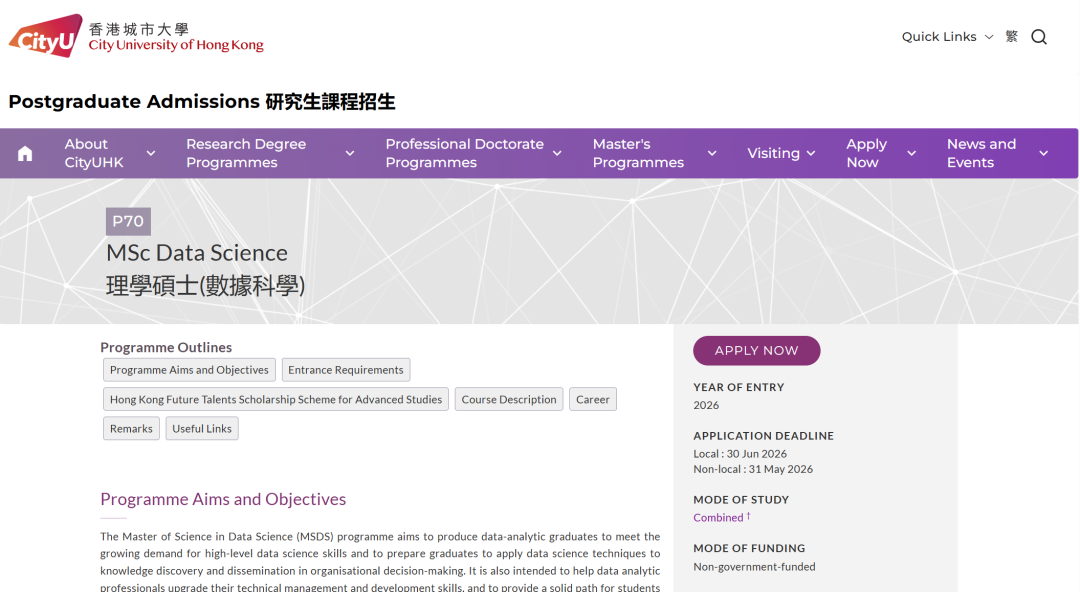Expand the Apply Now menu chevron

point(911,153)
